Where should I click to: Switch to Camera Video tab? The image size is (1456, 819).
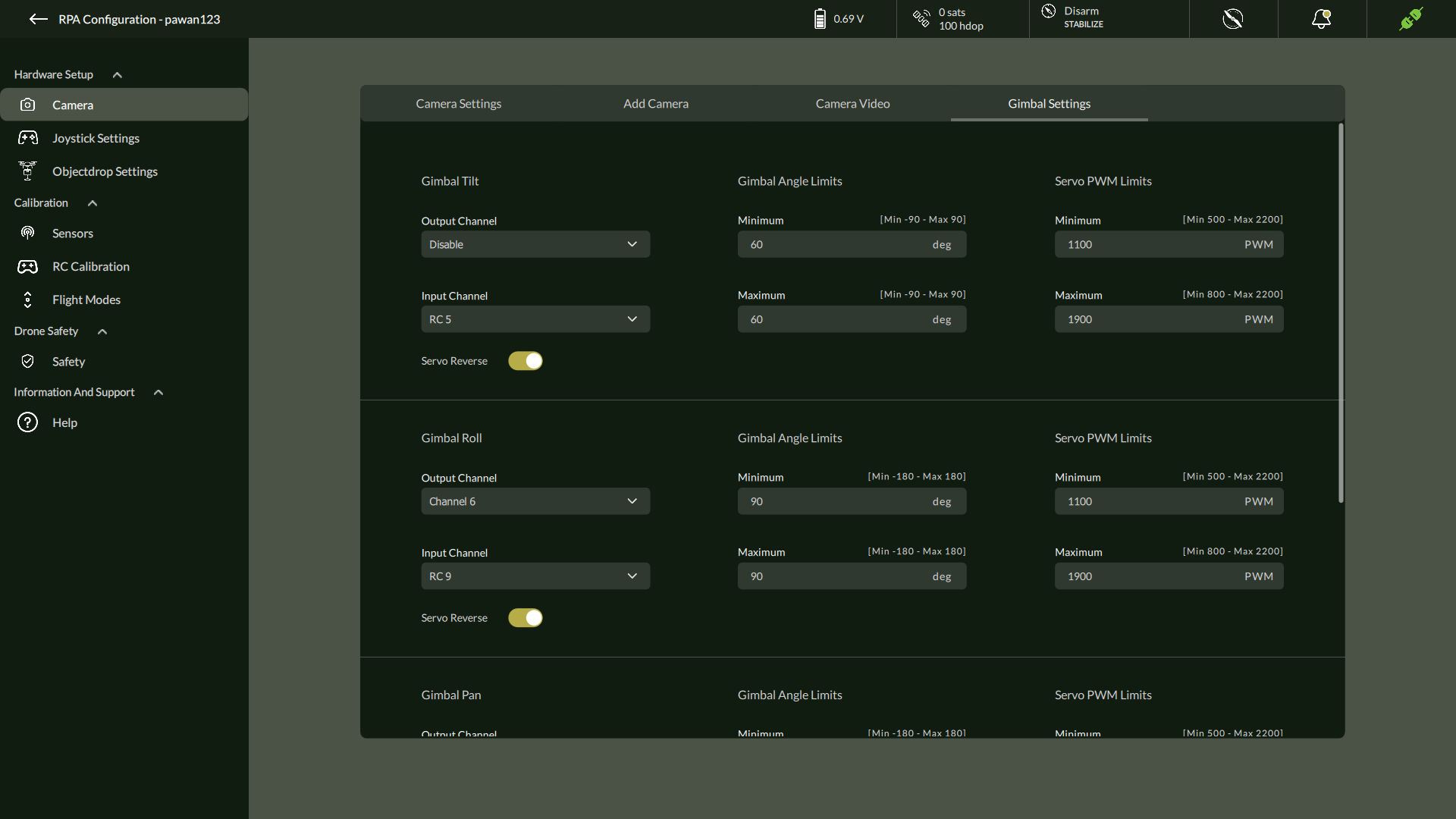coord(852,104)
